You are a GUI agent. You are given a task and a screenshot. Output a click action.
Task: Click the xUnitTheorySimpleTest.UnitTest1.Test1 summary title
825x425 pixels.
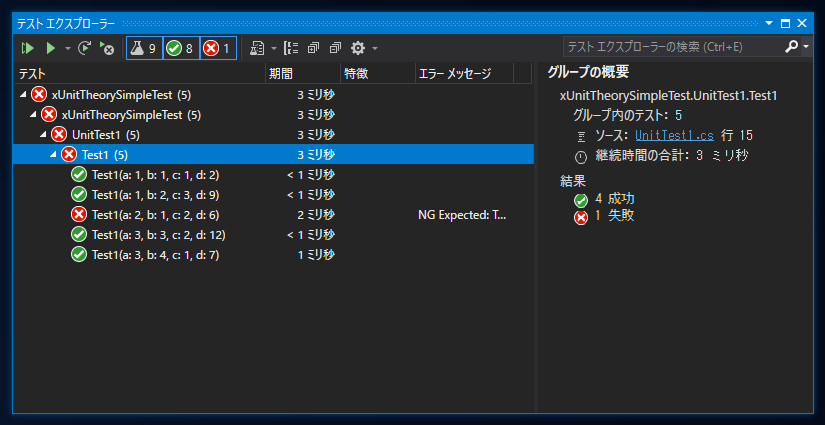tap(669, 96)
